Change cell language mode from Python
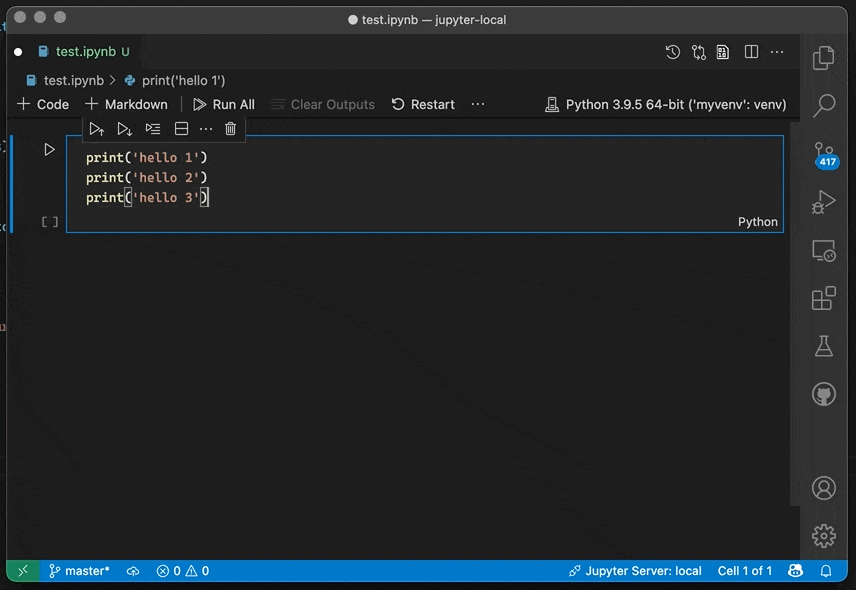856x590 pixels. (757, 222)
